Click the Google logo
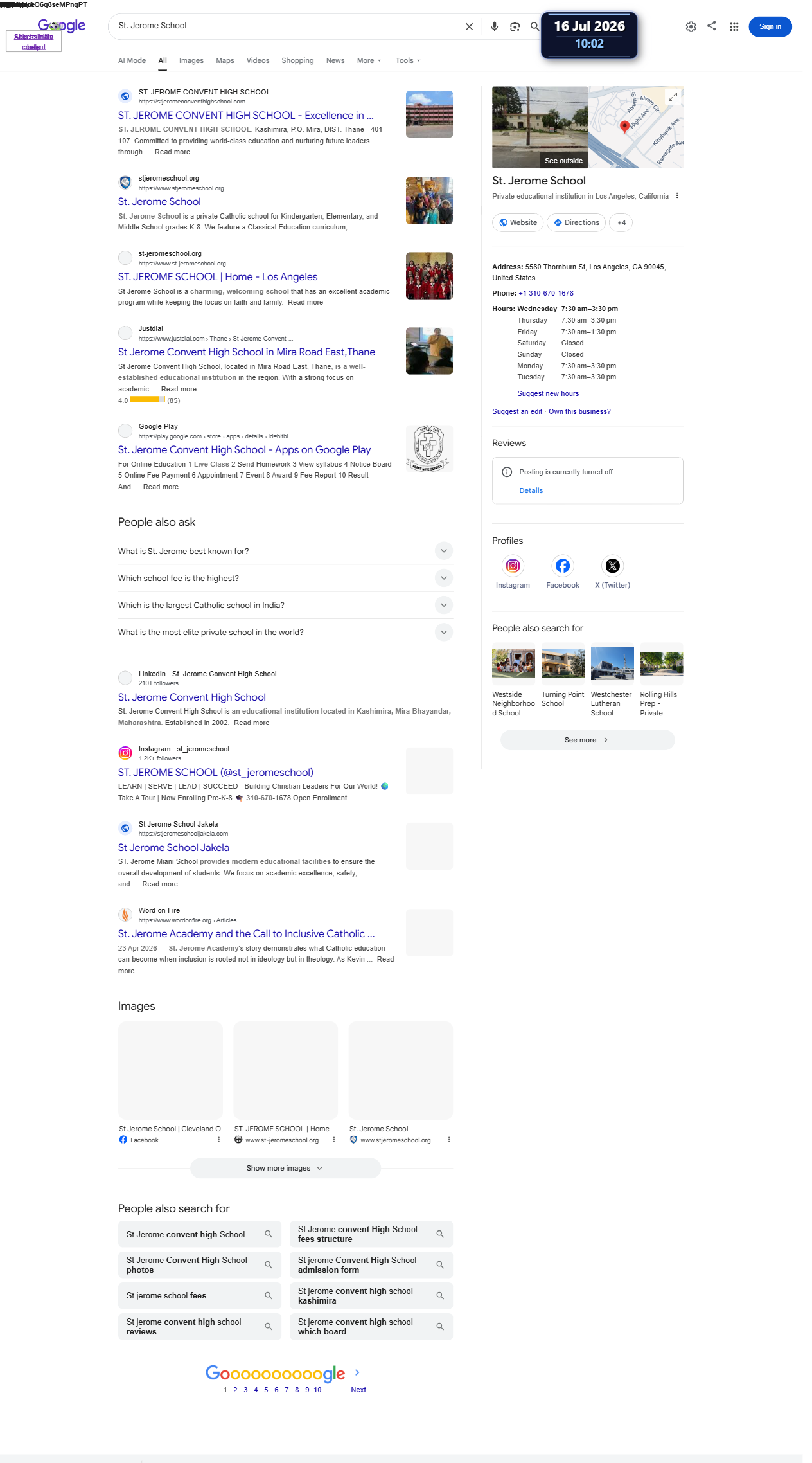Screen dimensions: 812x1463 (x=62, y=26)
